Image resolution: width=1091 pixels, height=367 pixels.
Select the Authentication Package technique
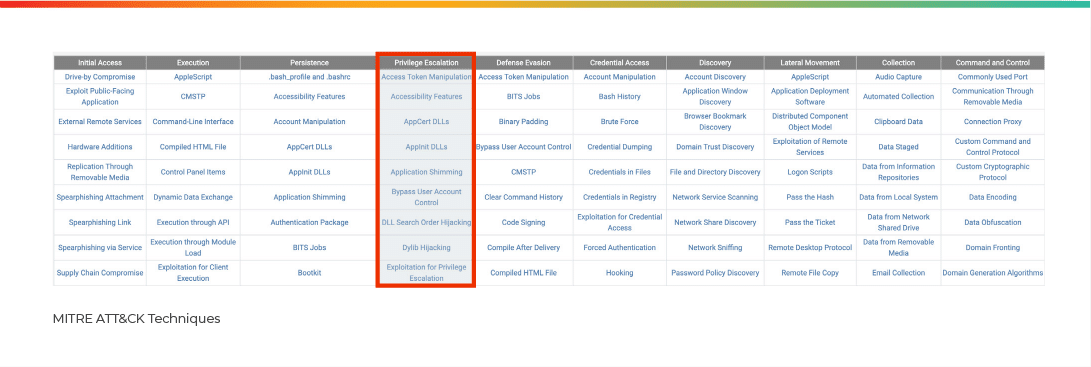pos(310,222)
